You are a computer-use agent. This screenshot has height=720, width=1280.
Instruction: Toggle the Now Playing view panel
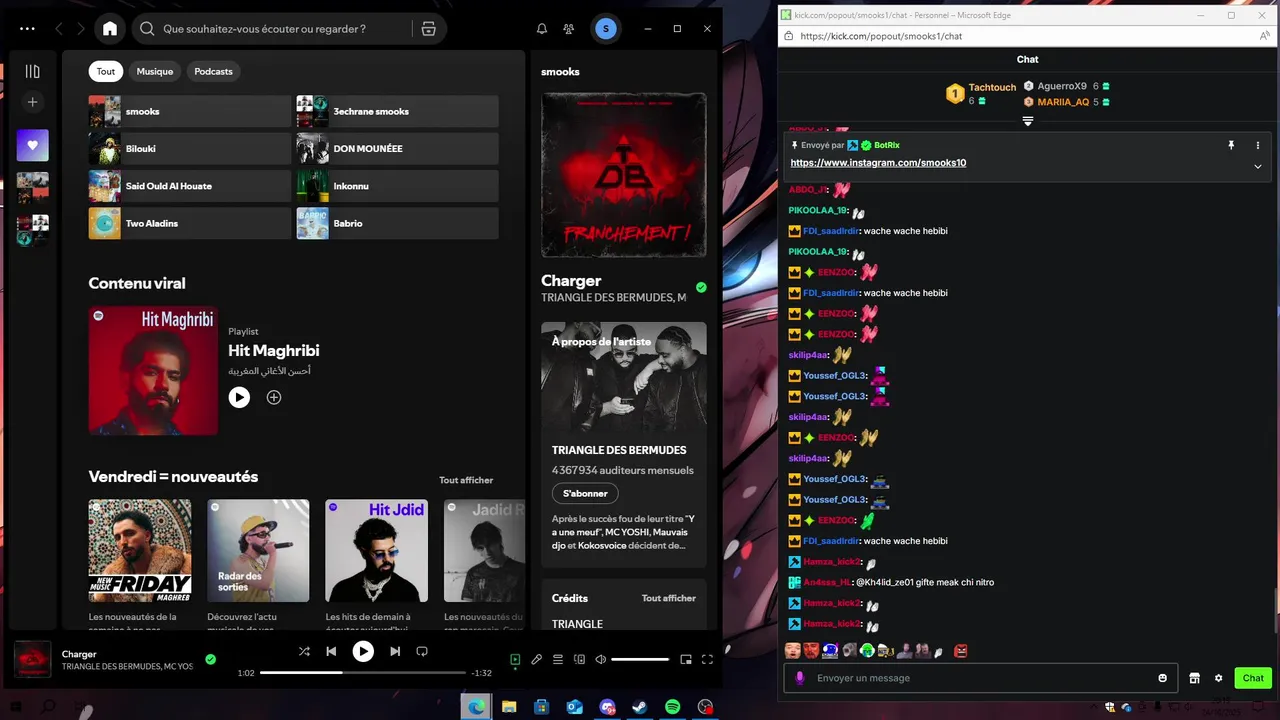[515, 659]
